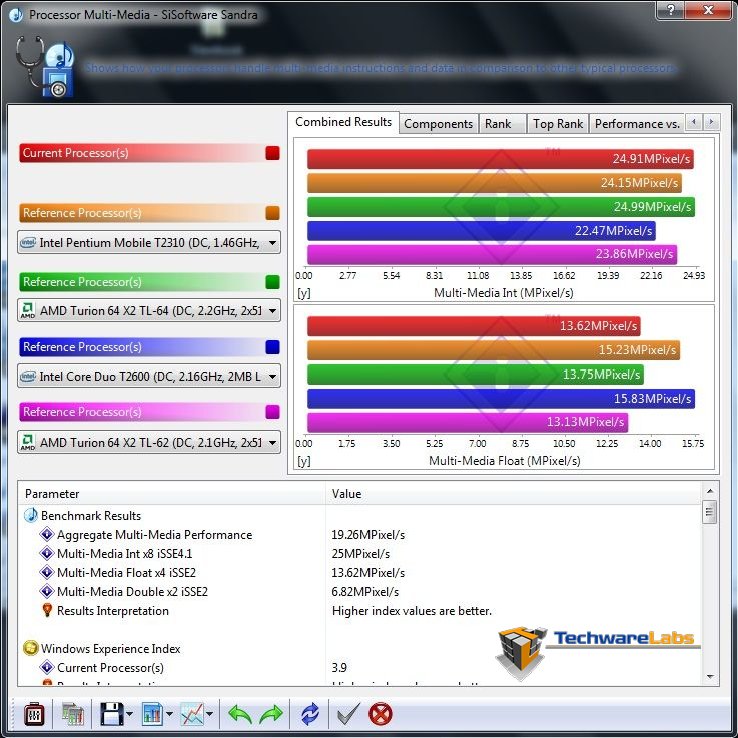This screenshot has height=738, width=738.
Task: Open the save icon's dropdown arrow
Action: [x=129, y=714]
